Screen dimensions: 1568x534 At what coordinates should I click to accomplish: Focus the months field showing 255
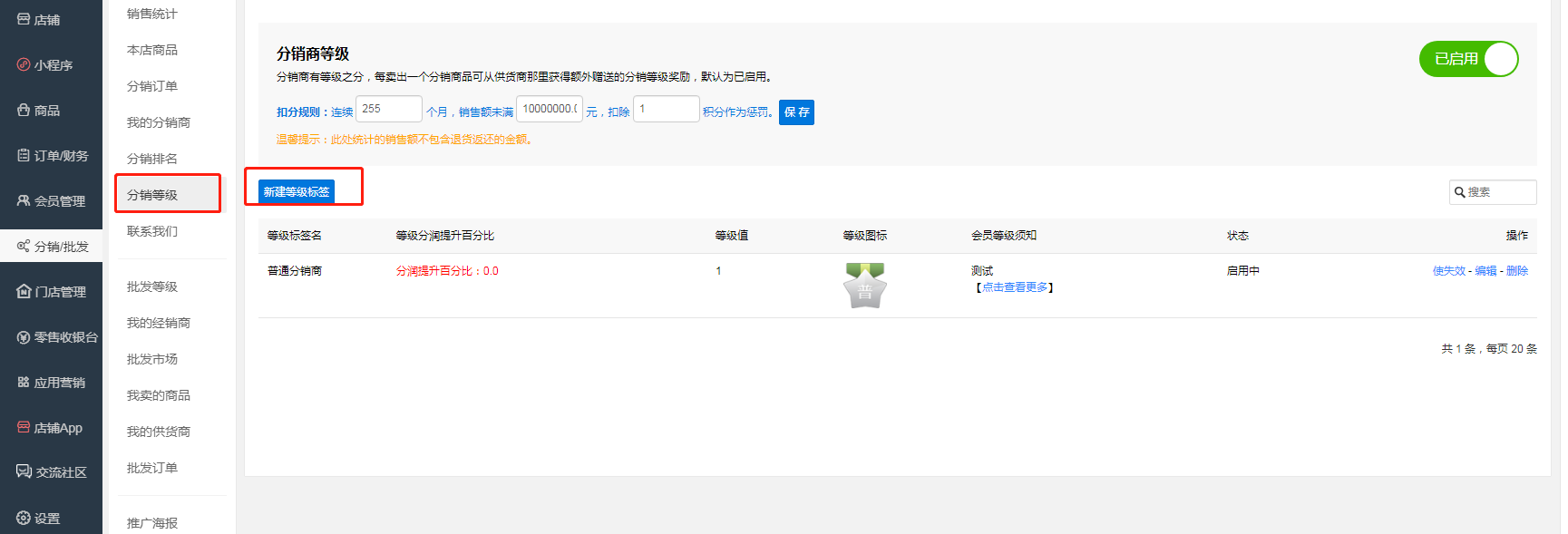[x=389, y=109]
